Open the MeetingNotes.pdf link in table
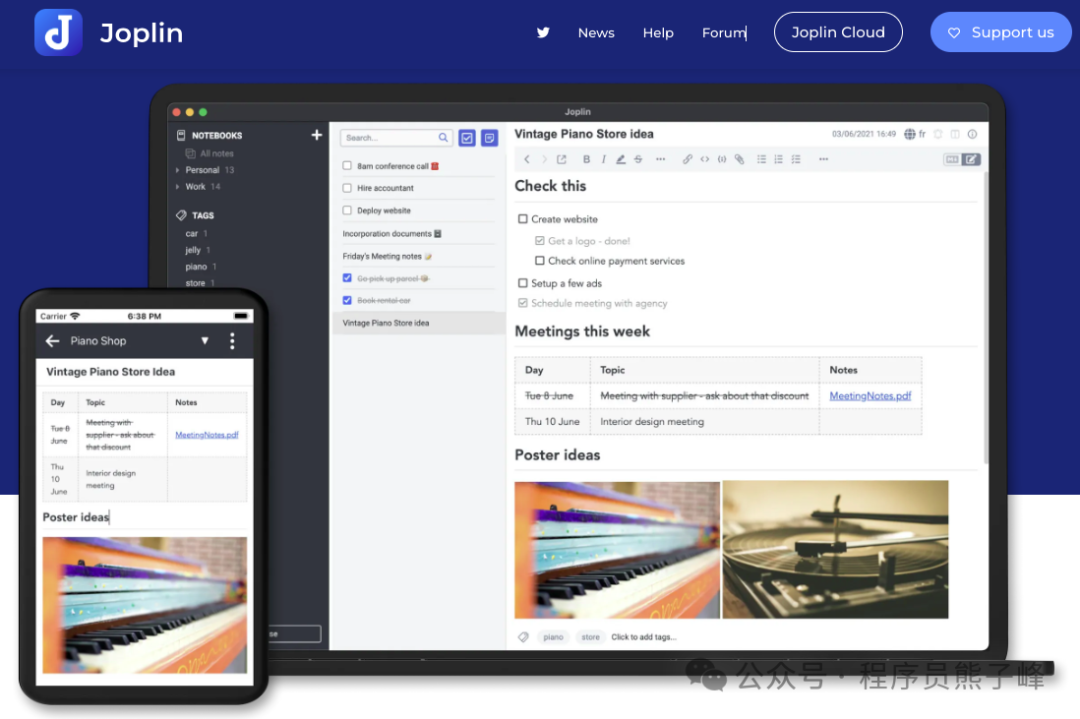 click(870, 396)
